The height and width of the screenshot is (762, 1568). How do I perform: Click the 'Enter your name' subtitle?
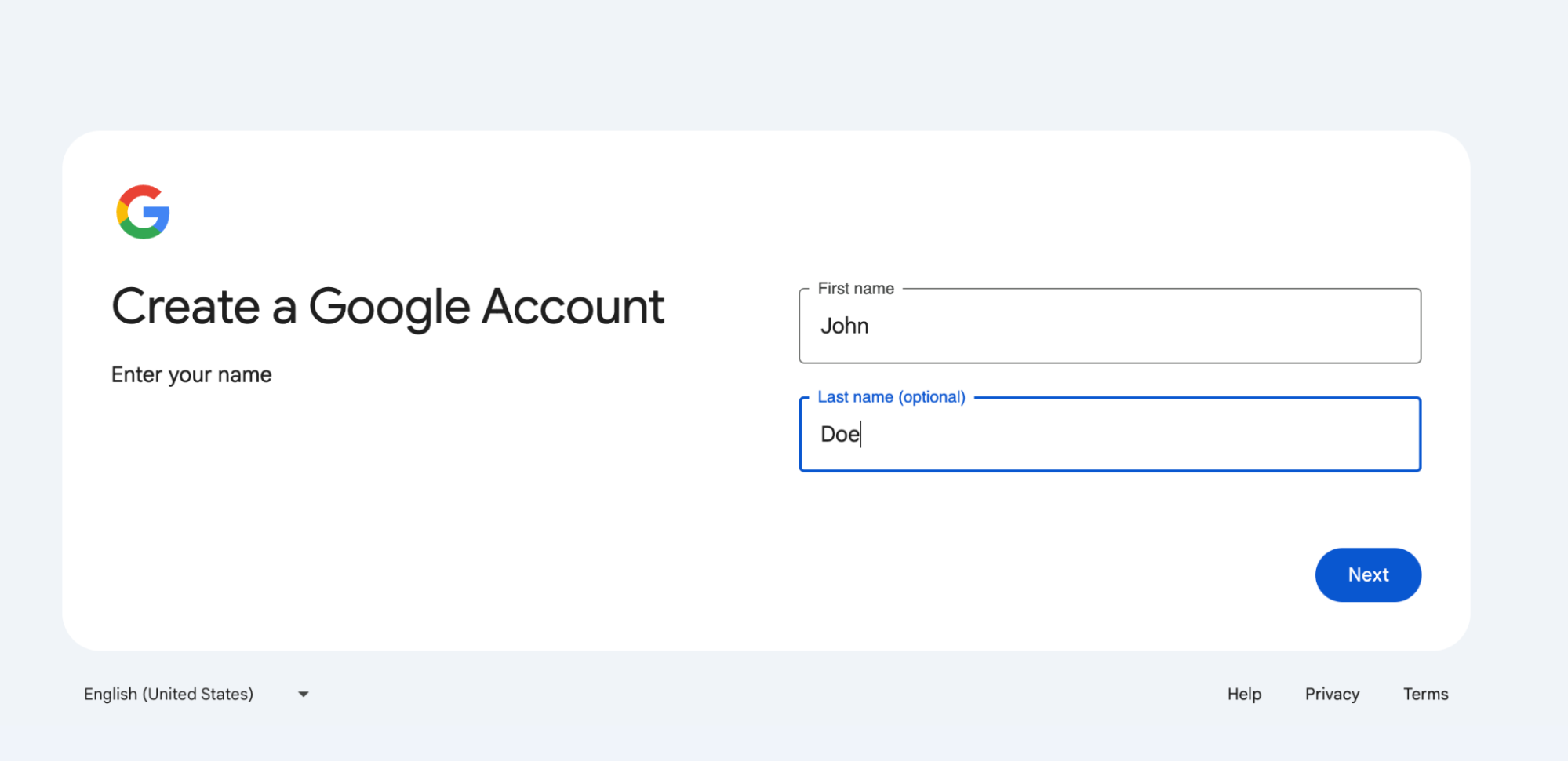coord(191,374)
